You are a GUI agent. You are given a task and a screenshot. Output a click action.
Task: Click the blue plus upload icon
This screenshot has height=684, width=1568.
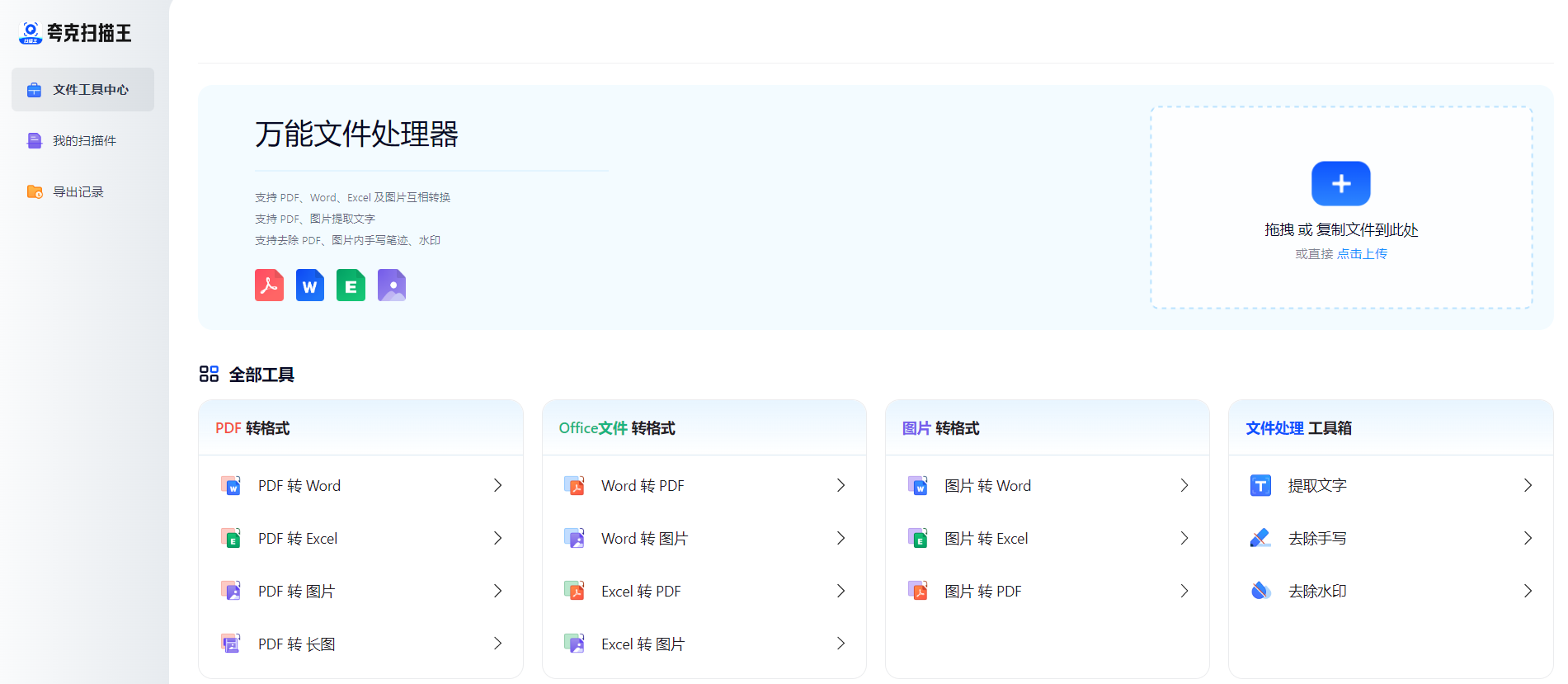1341,183
